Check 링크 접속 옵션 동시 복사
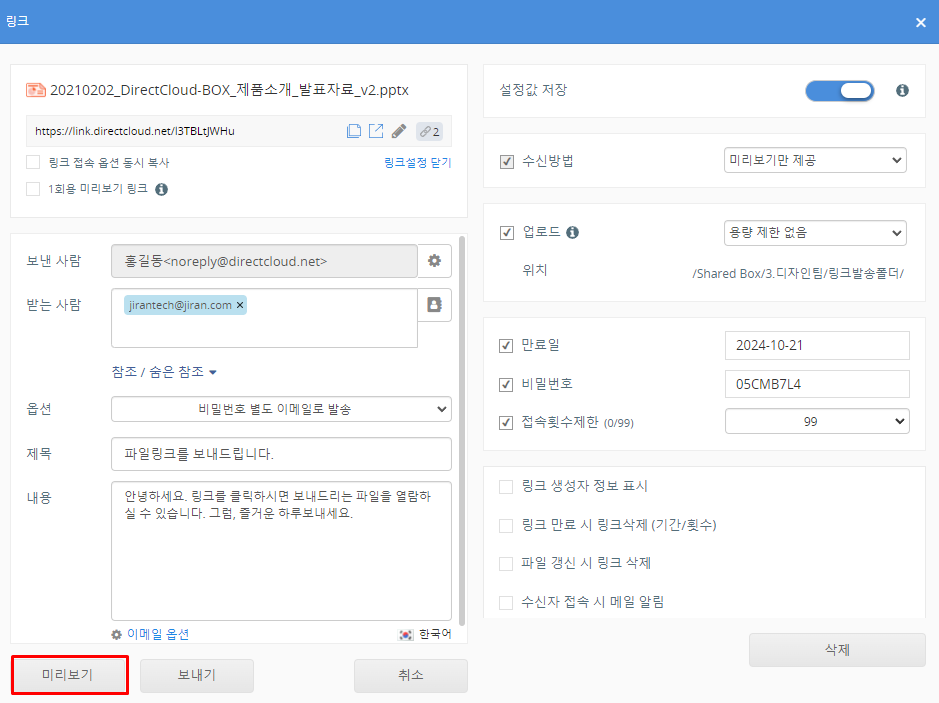 pyautogui.click(x=33, y=162)
